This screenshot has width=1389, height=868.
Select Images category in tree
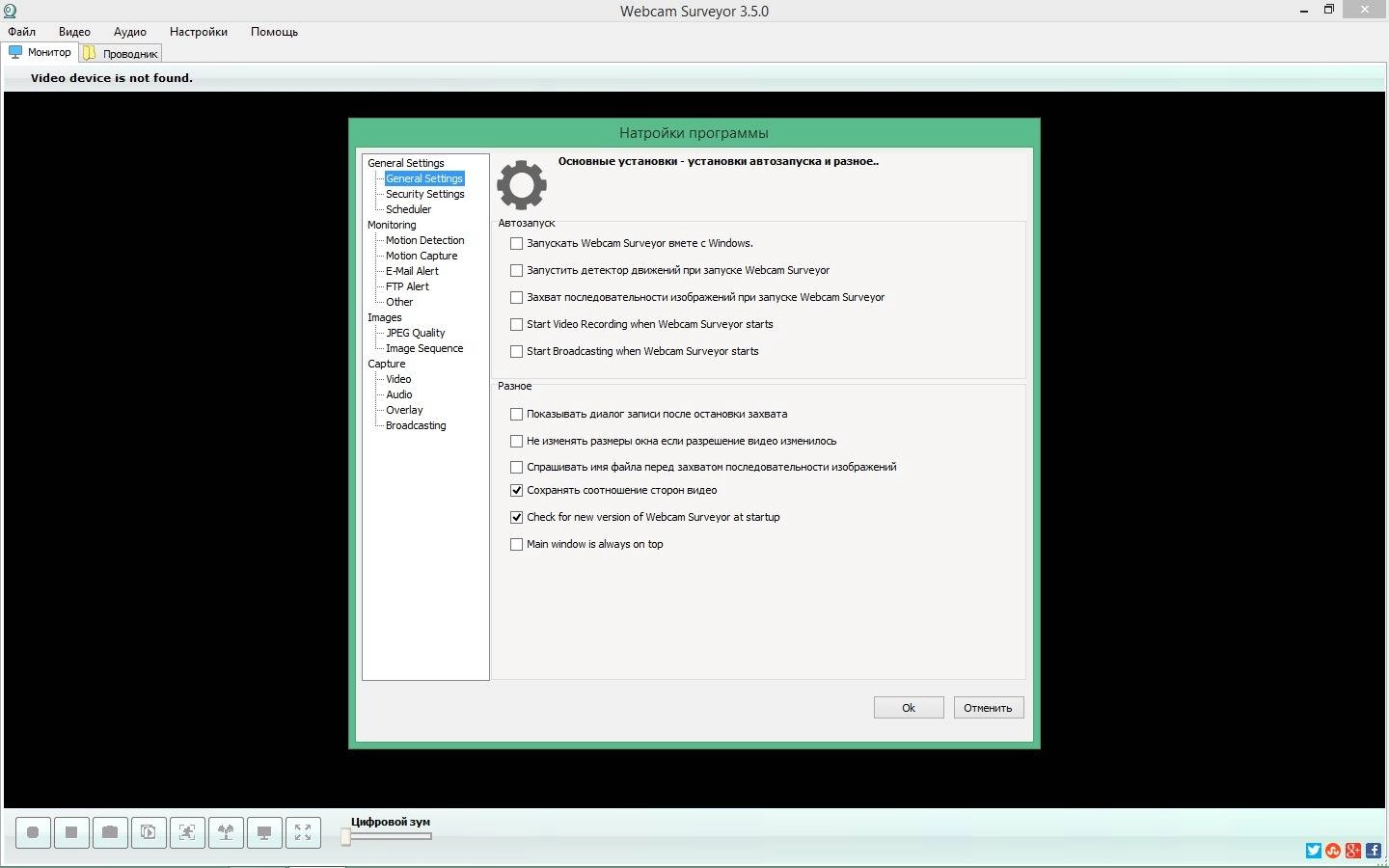pyautogui.click(x=385, y=317)
